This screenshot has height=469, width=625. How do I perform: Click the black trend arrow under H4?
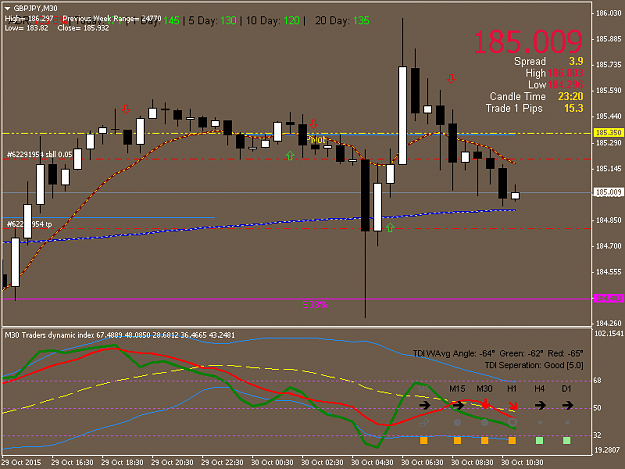(540, 405)
